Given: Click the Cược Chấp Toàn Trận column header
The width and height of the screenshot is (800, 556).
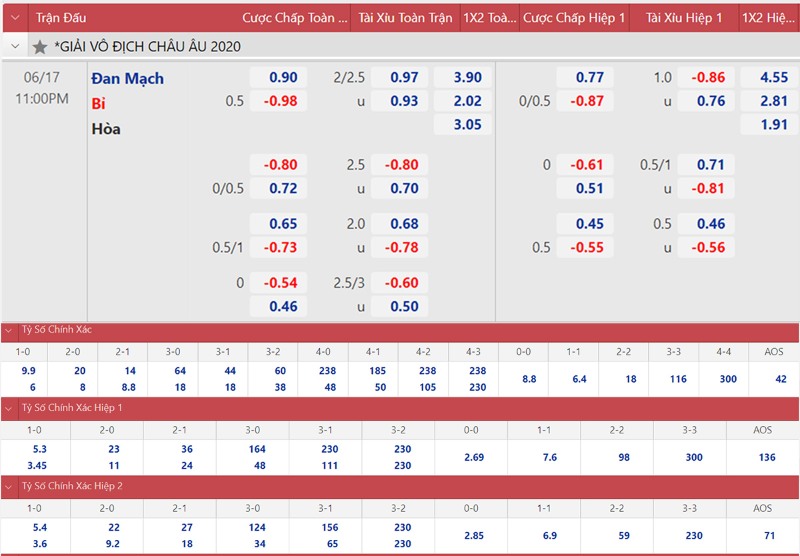Looking at the screenshot, I should click(x=294, y=18).
